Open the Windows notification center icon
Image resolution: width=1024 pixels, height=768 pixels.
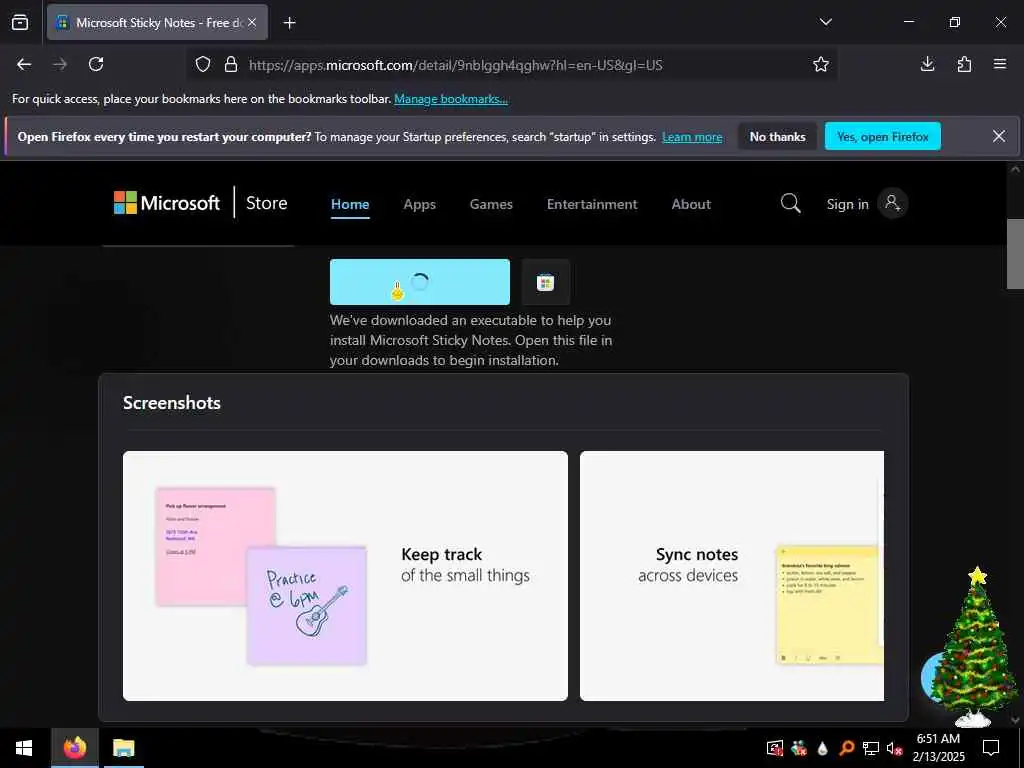point(991,748)
